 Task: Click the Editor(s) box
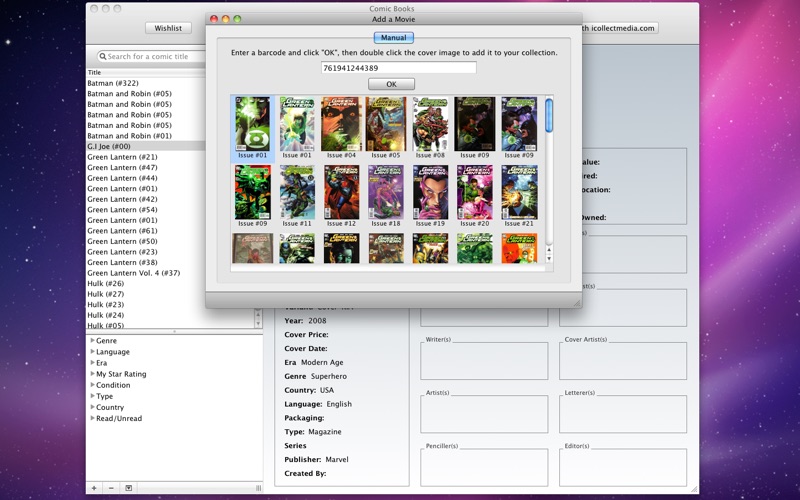click(x=623, y=467)
